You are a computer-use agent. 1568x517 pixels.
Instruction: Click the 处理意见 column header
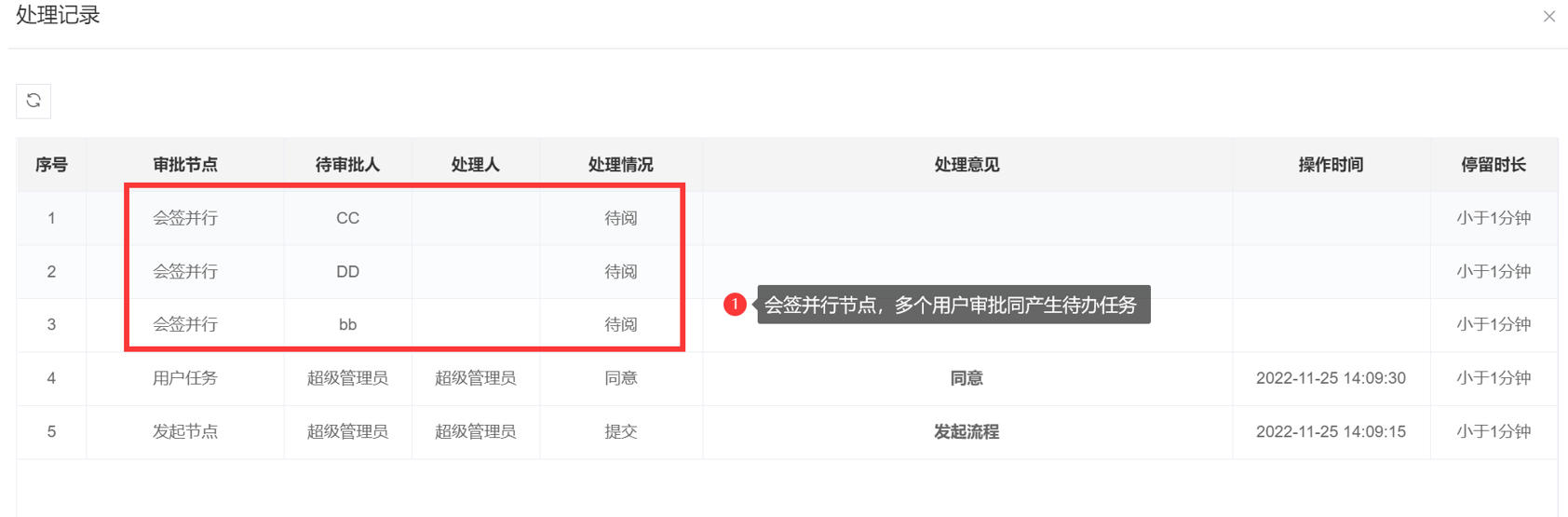click(x=966, y=165)
